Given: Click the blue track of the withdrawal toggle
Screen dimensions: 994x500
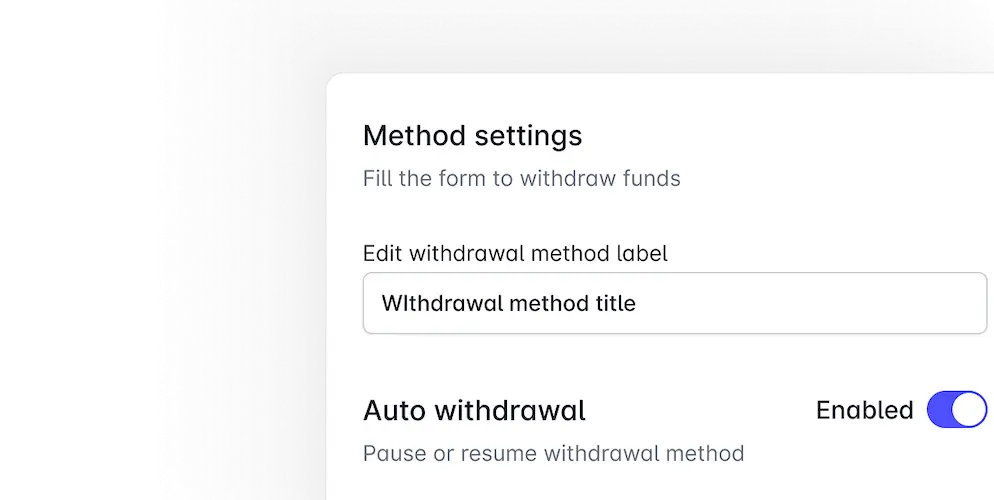Looking at the screenshot, I should click(x=940, y=410).
